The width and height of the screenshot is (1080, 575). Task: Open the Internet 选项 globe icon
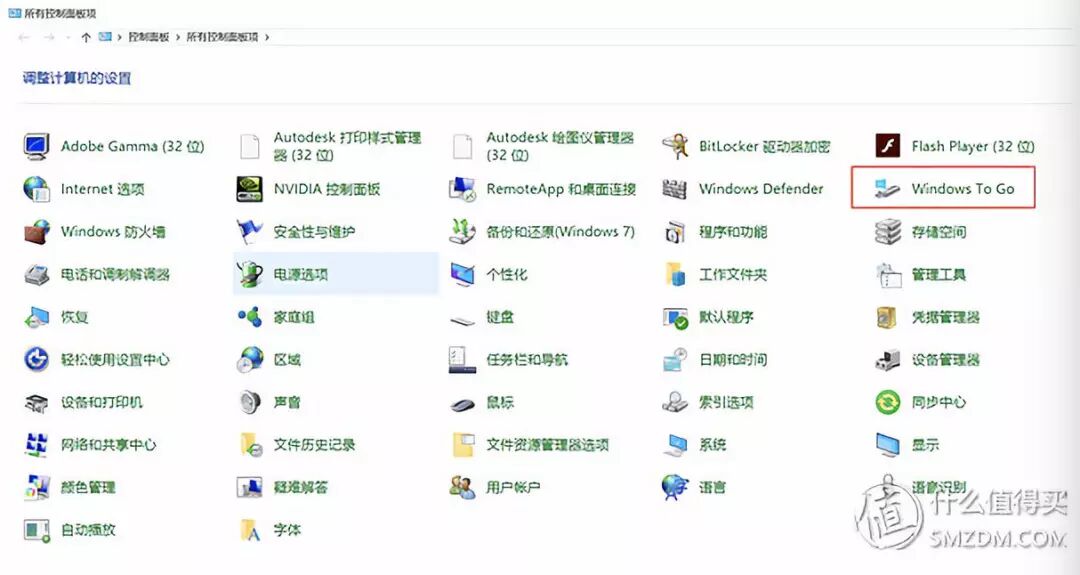(37, 189)
